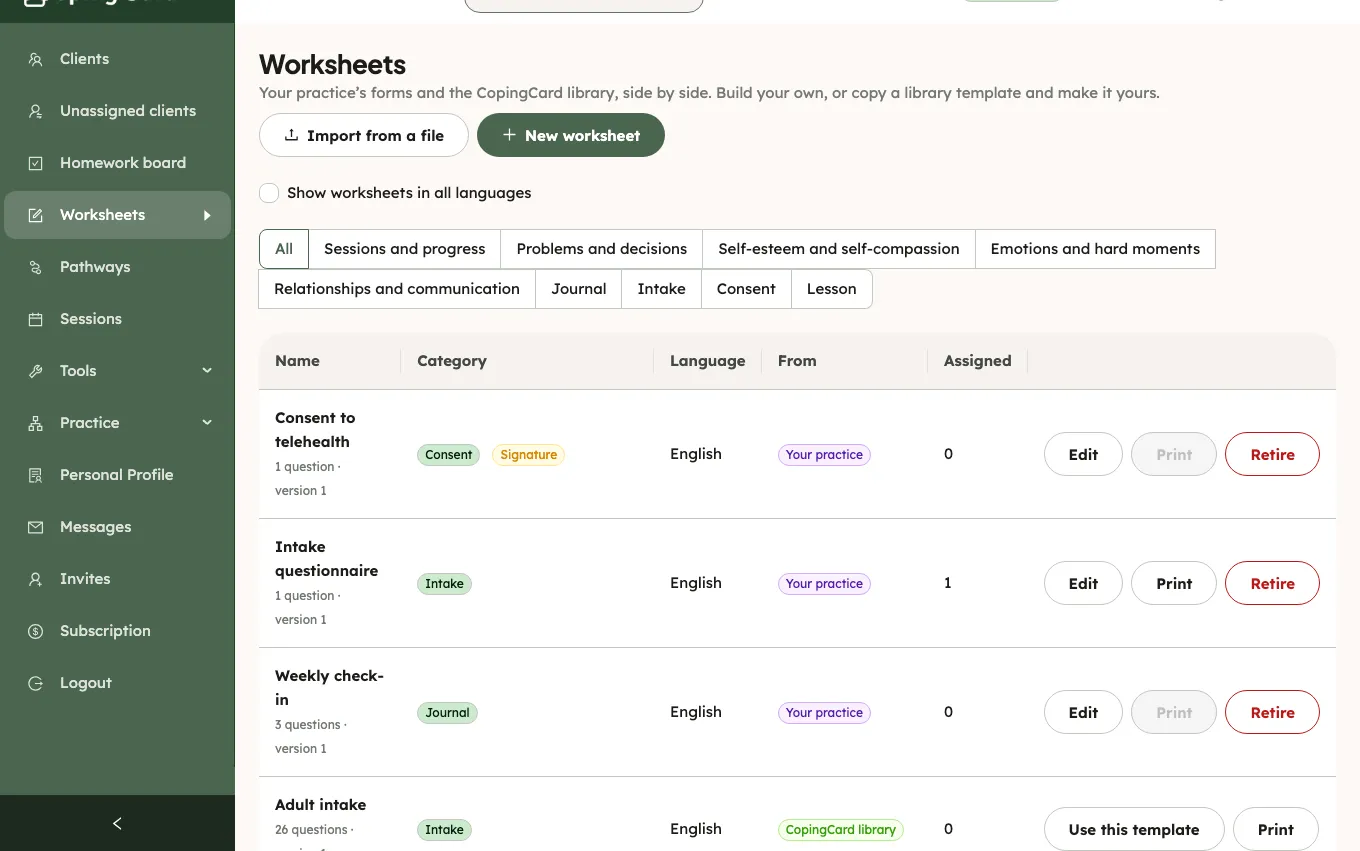Image resolution: width=1360 pixels, height=851 pixels.
Task: Edit the Intake questionnaire worksheet
Action: pos(1083,583)
